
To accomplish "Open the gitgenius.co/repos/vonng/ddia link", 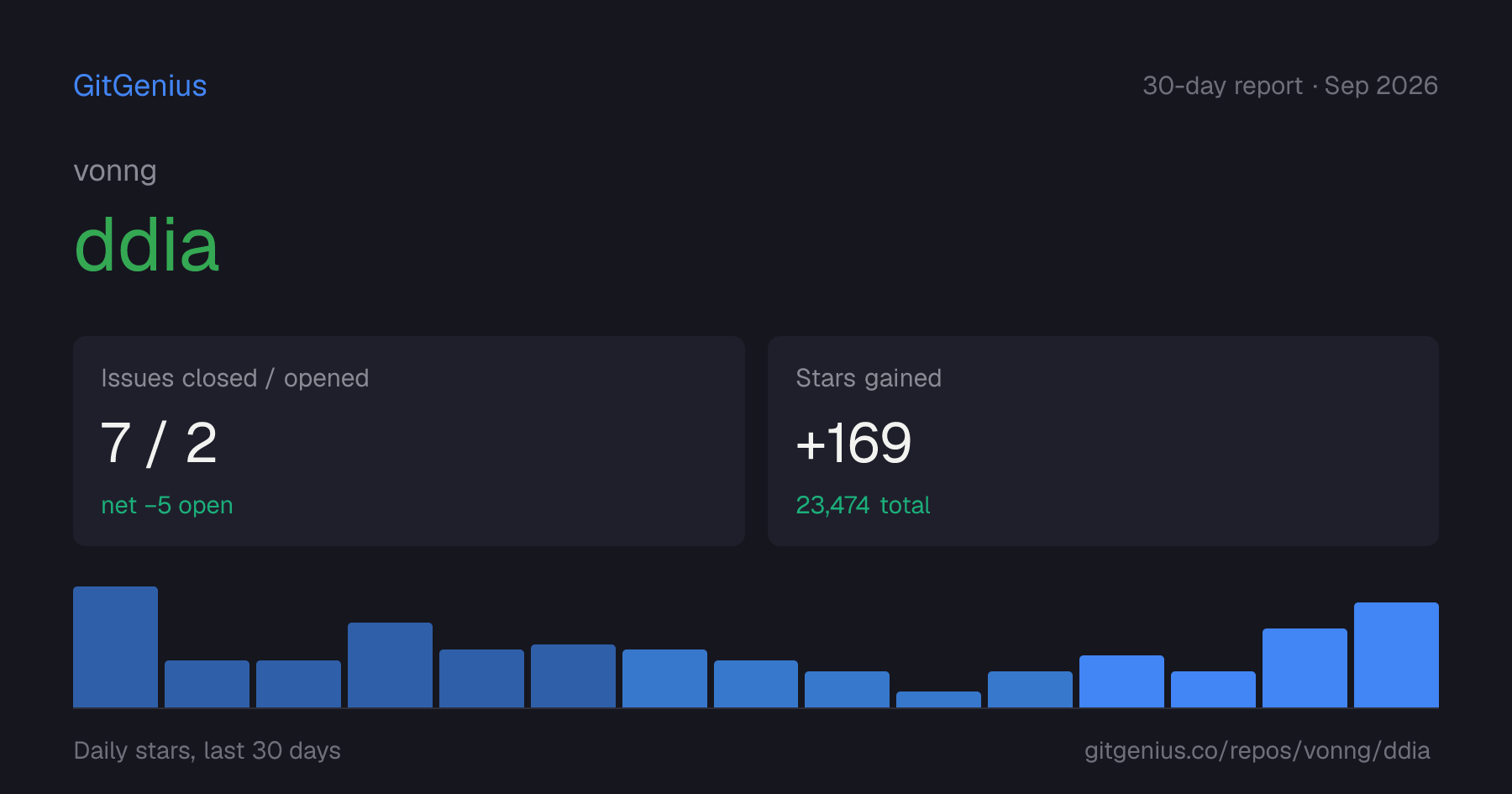I will [x=1257, y=750].
